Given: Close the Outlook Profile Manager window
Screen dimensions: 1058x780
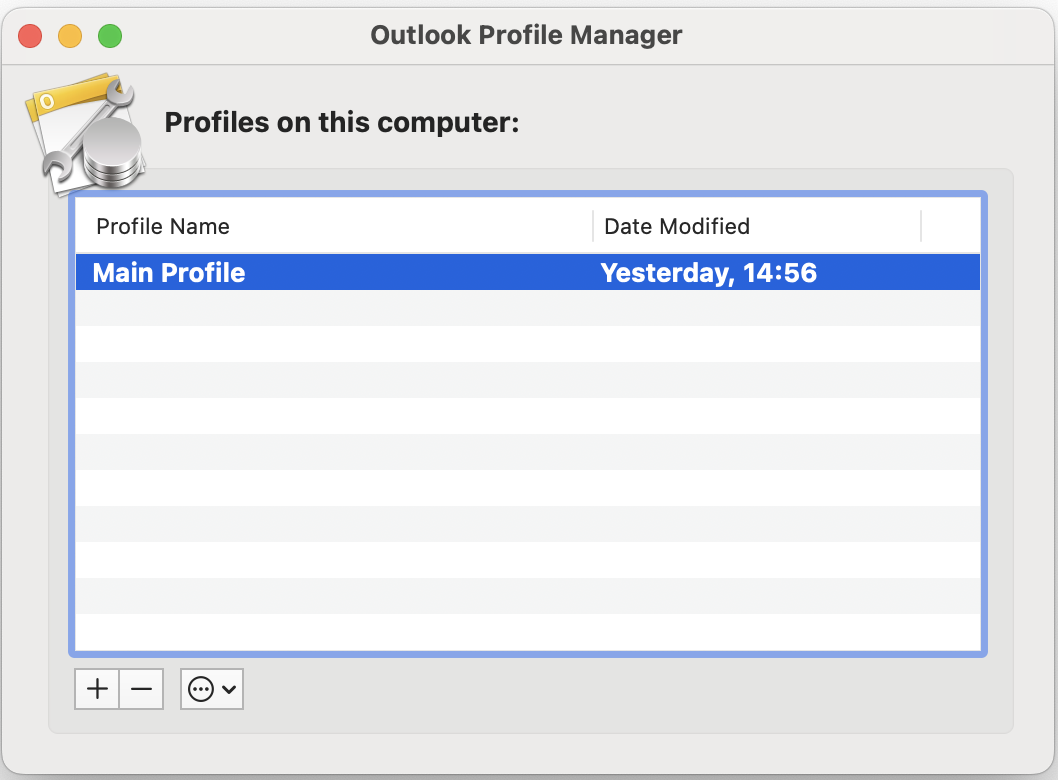Looking at the screenshot, I should point(31,36).
